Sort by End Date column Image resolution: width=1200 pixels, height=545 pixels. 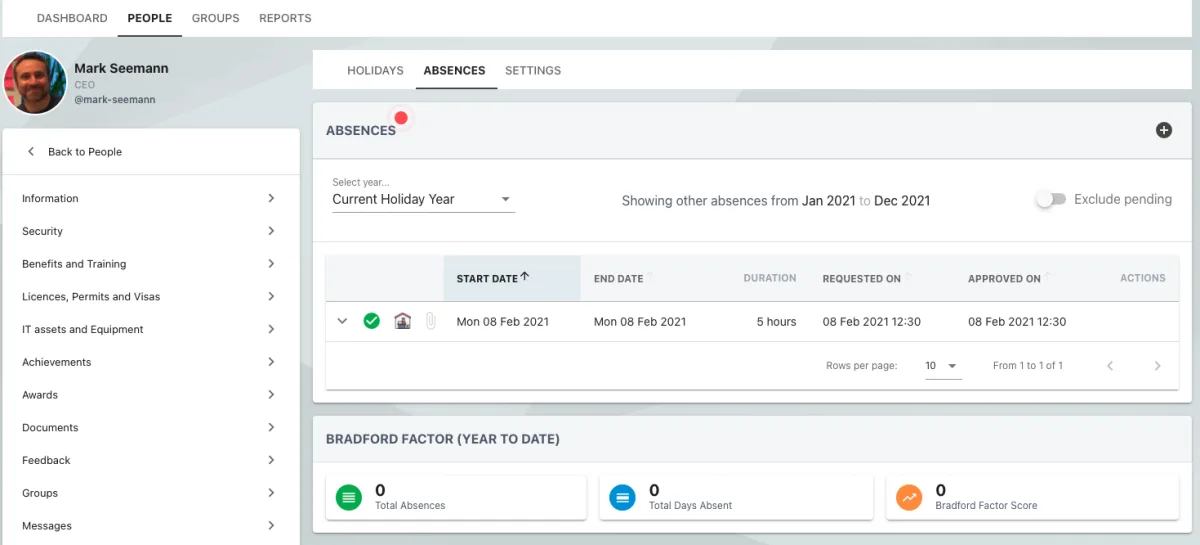point(618,279)
